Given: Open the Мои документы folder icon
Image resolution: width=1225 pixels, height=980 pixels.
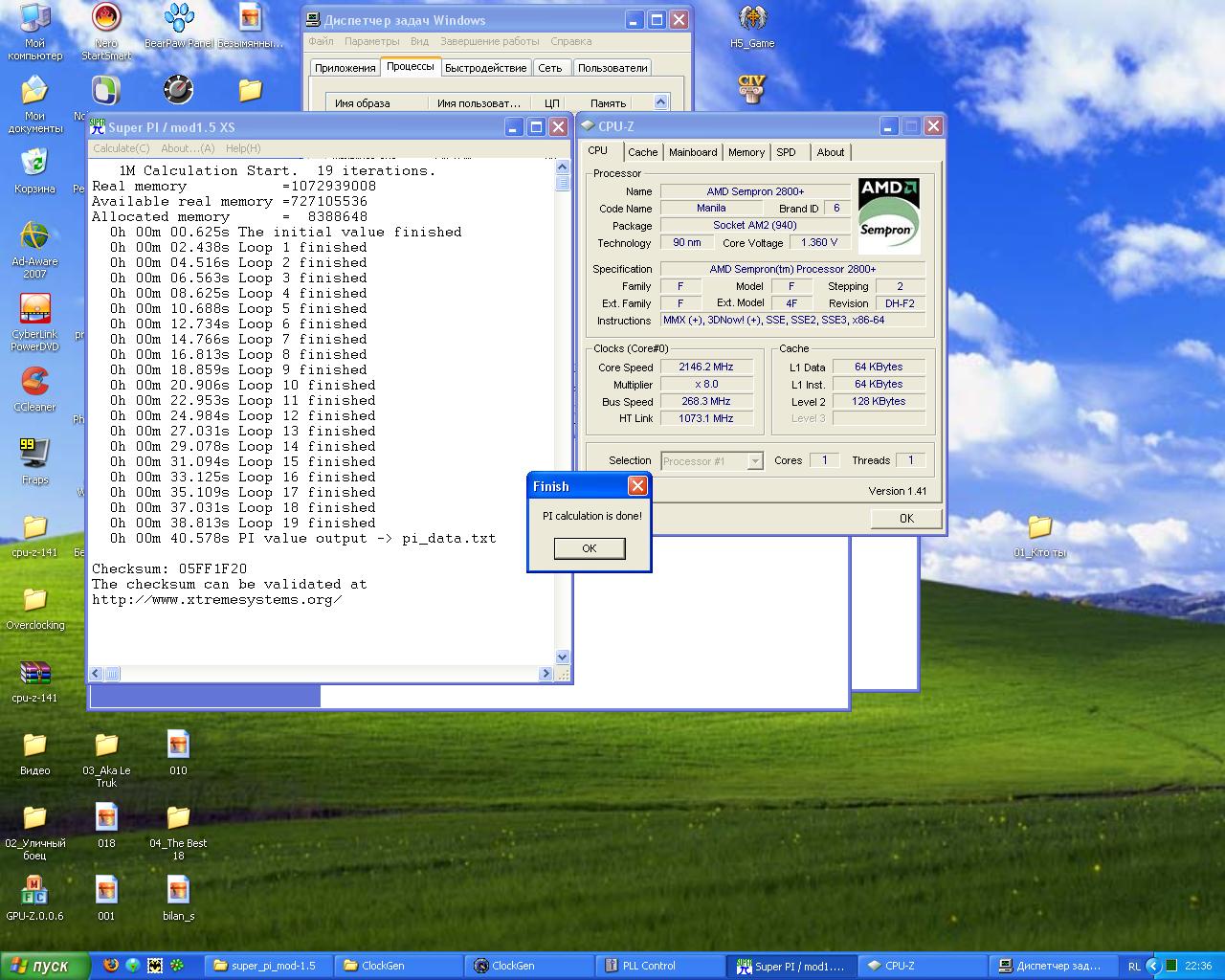Looking at the screenshot, I should tap(34, 105).
